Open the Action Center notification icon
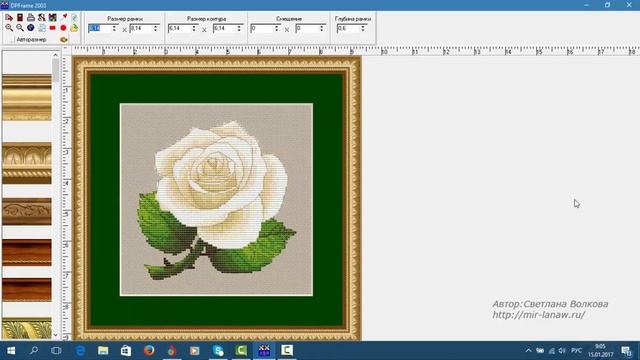The width and height of the screenshot is (640, 360). [x=627, y=351]
